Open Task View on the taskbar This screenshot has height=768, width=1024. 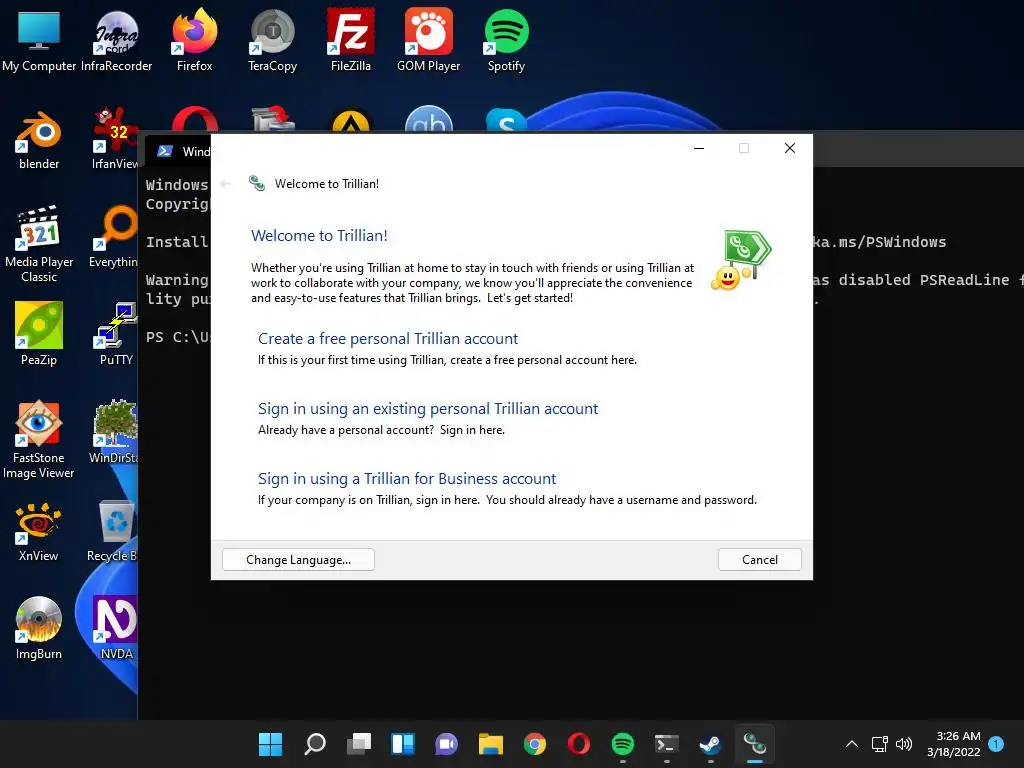pos(359,744)
